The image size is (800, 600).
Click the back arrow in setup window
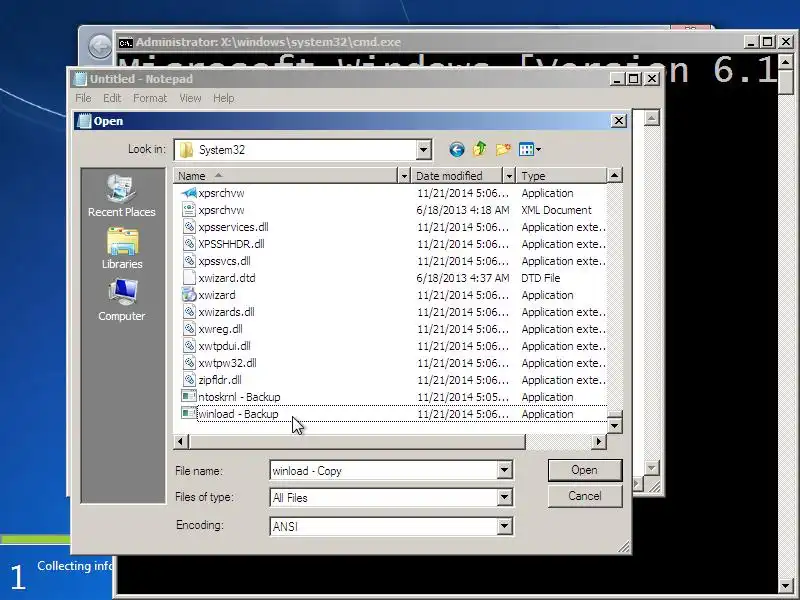(x=100, y=46)
